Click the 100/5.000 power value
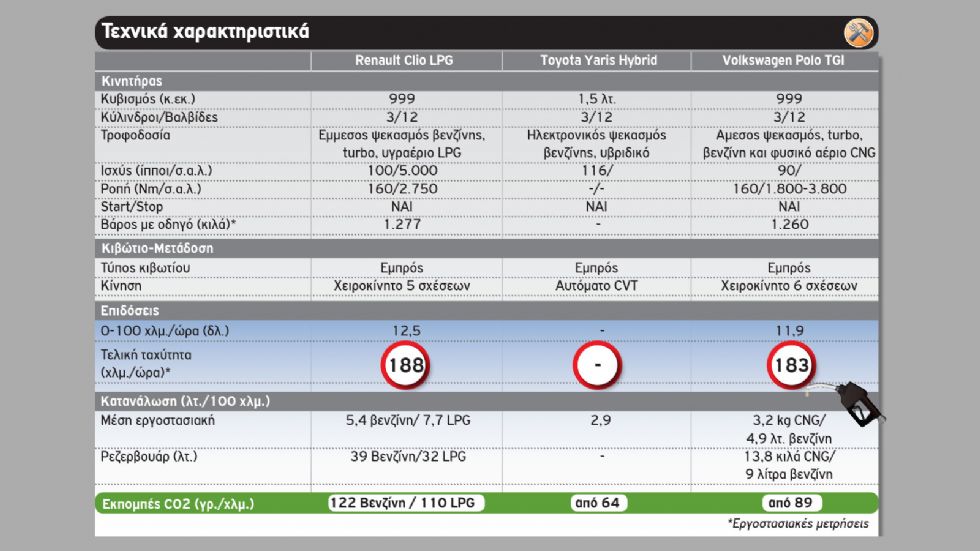Viewport: 980px width, 551px height. click(x=402, y=171)
